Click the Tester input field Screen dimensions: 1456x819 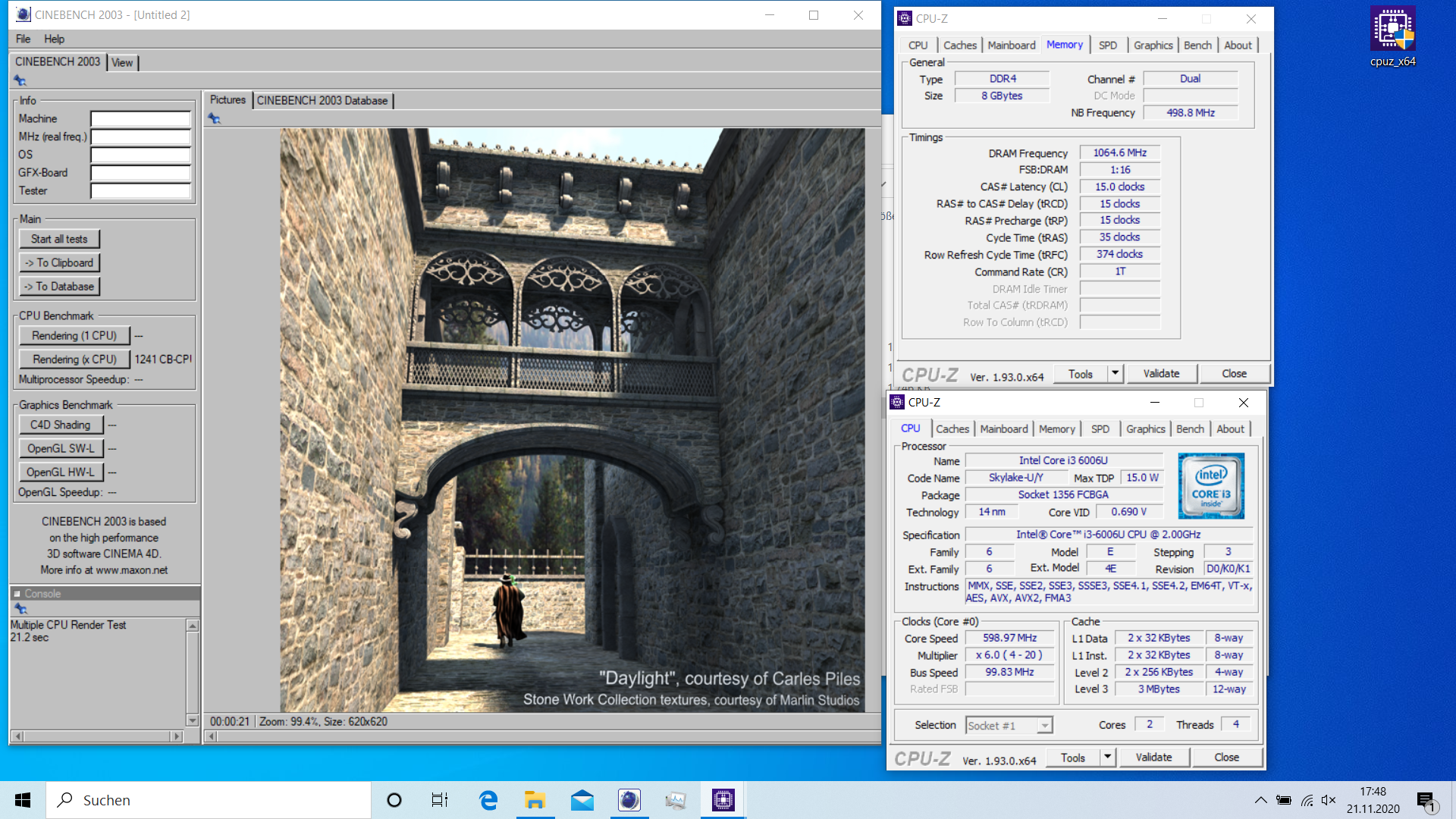coord(140,191)
